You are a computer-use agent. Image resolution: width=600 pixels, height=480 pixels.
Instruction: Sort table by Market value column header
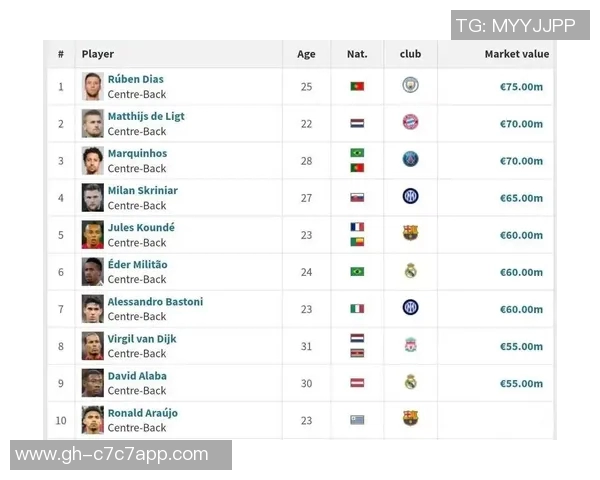516,54
